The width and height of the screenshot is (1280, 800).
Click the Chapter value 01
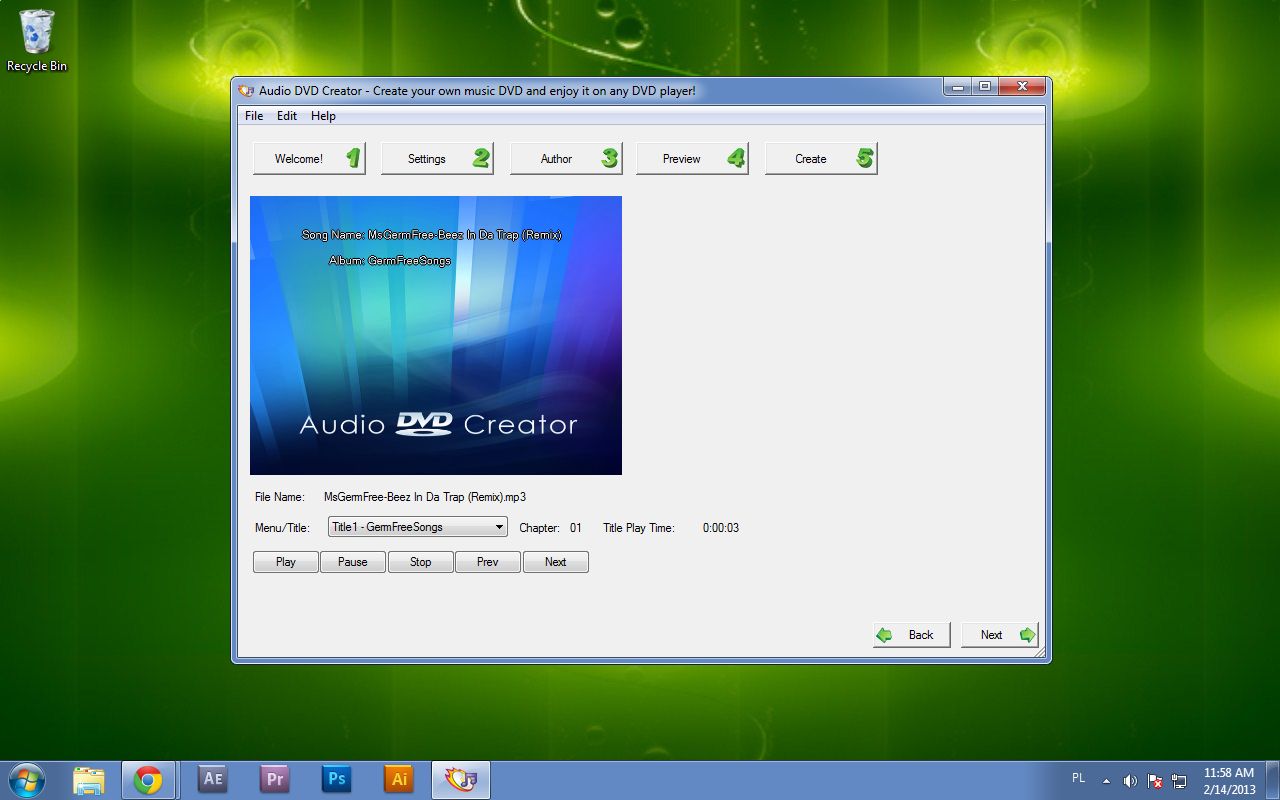(576, 528)
